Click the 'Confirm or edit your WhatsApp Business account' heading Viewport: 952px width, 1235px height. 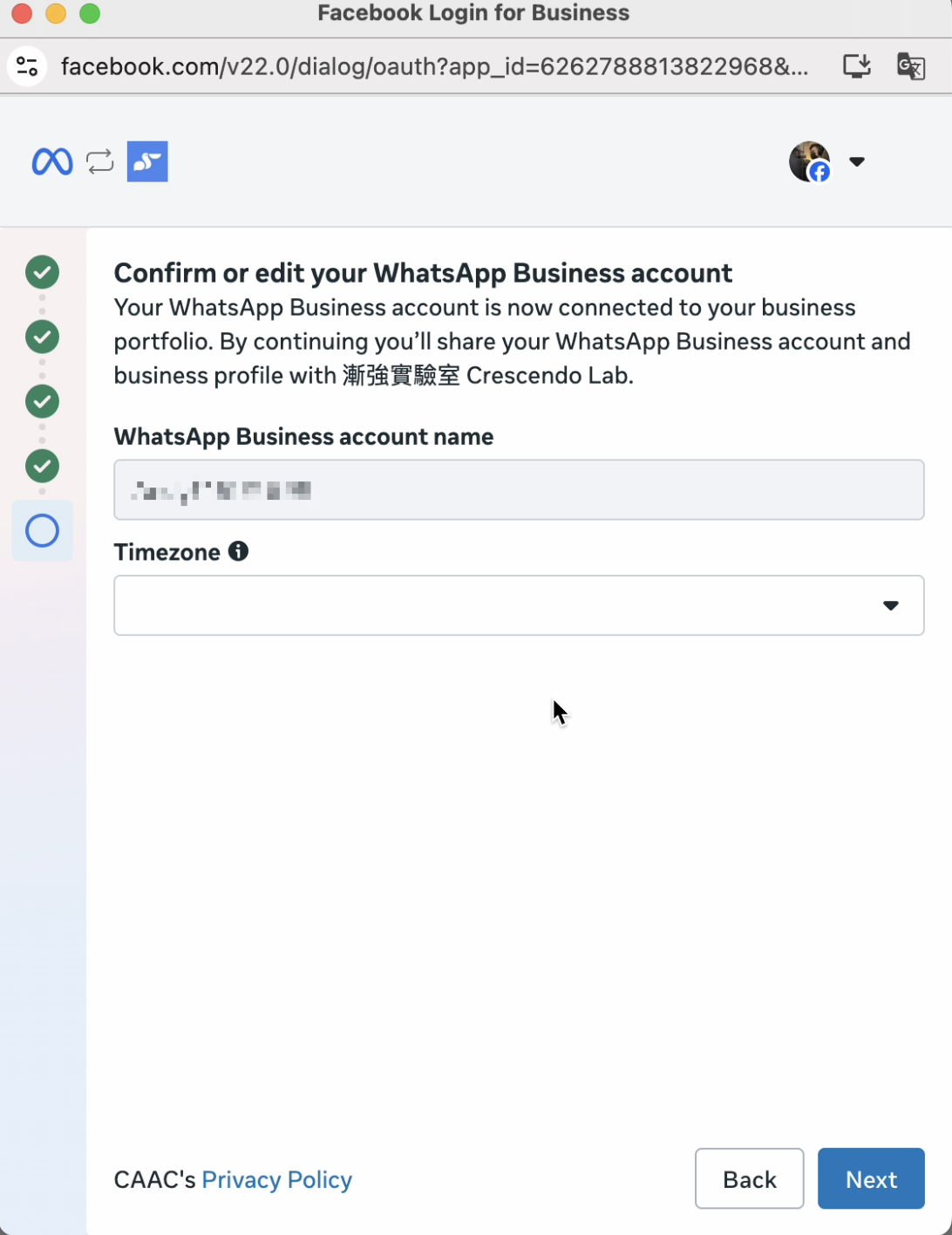pyautogui.click(x=423, y=273)
